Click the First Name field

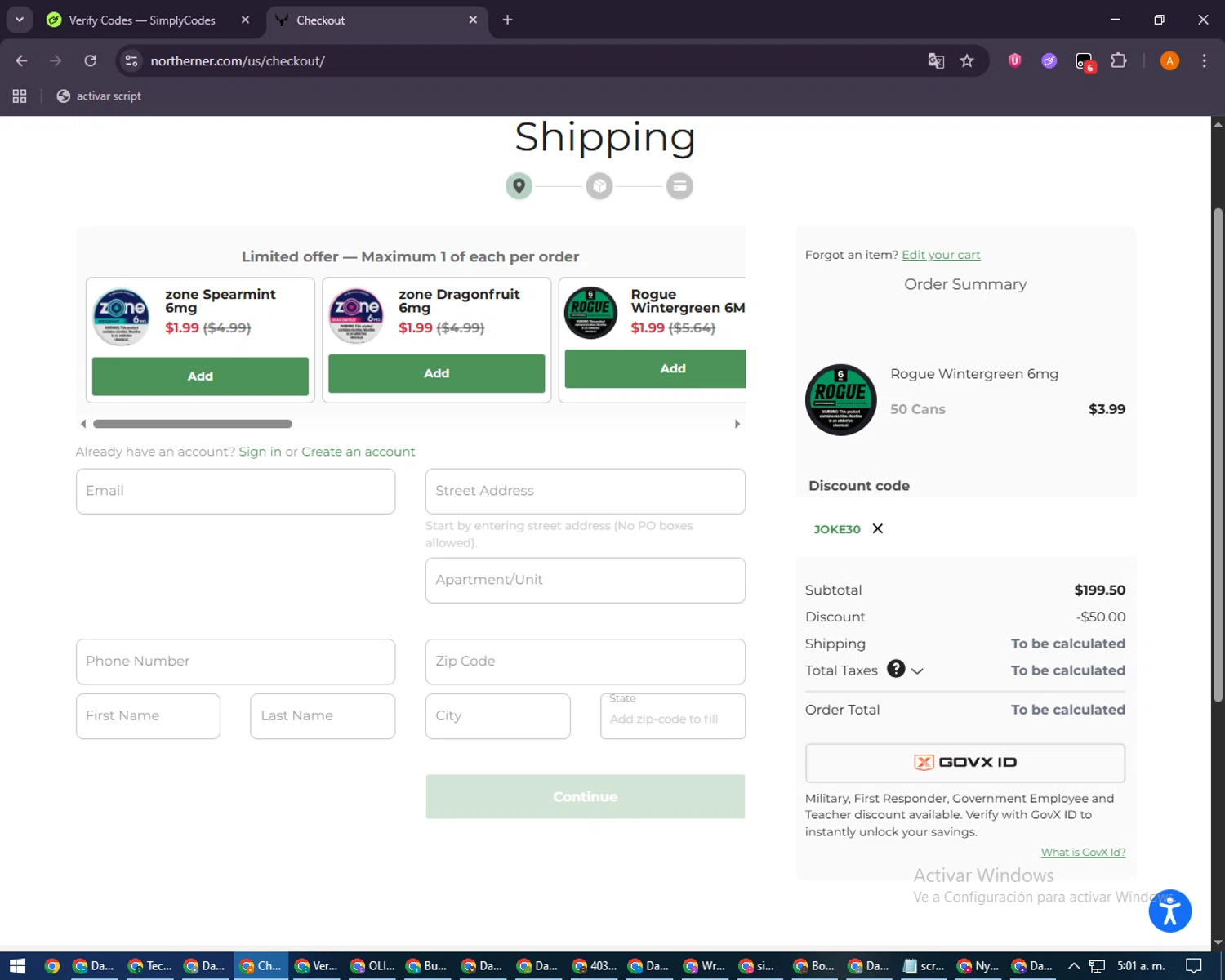148,716
